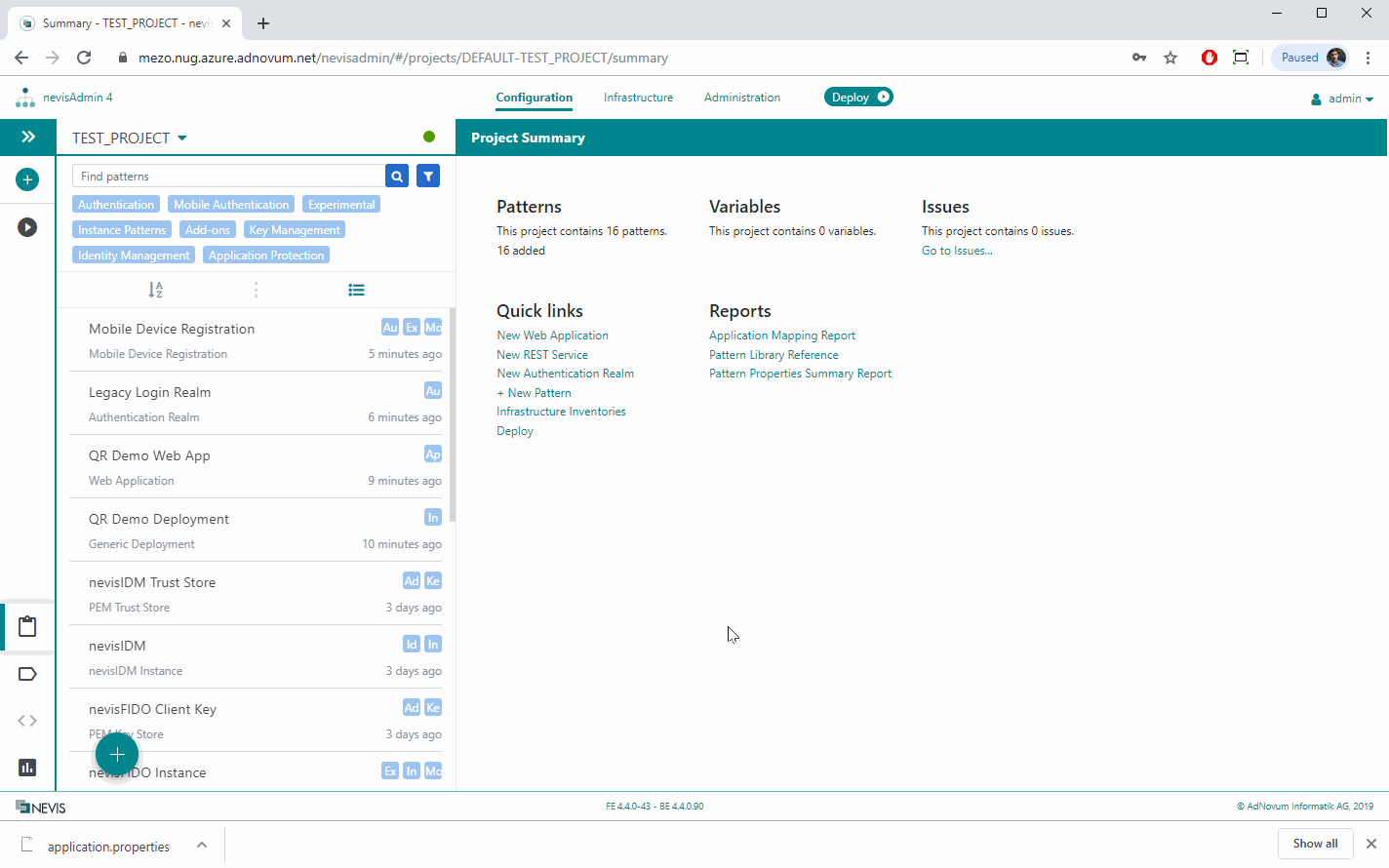1389x868 pixels.
Task: Open the browser three-dot menu
Action: tap(1369, 58)
